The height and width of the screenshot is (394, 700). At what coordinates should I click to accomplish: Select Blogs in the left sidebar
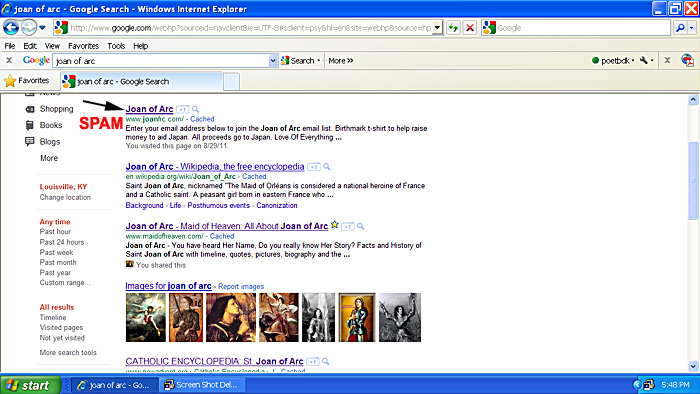pos(50,142)
